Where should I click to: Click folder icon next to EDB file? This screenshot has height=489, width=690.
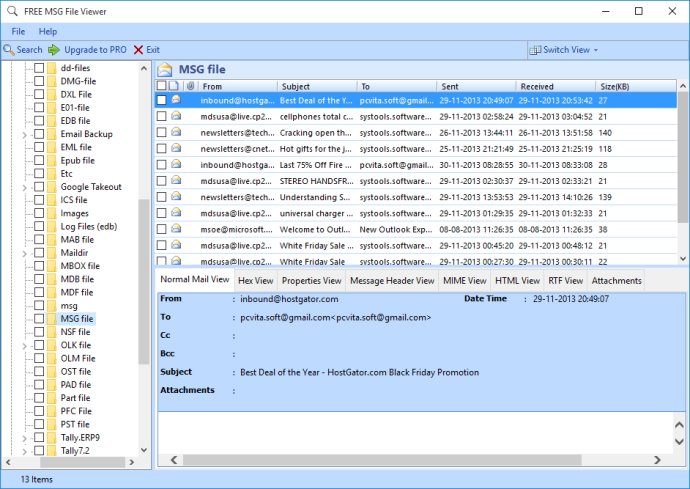pyautogui.click(x=52, y=121)
